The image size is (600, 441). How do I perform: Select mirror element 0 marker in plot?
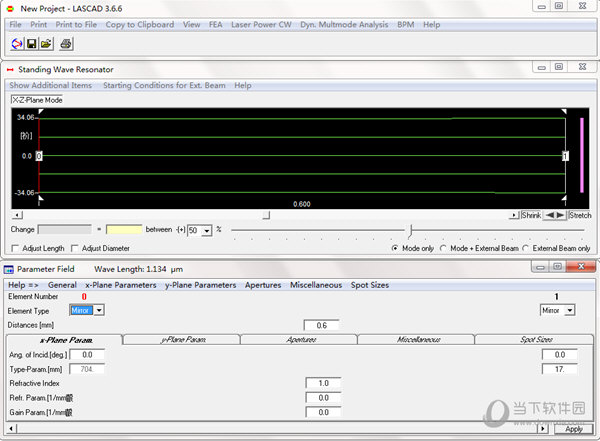[39, 156]
